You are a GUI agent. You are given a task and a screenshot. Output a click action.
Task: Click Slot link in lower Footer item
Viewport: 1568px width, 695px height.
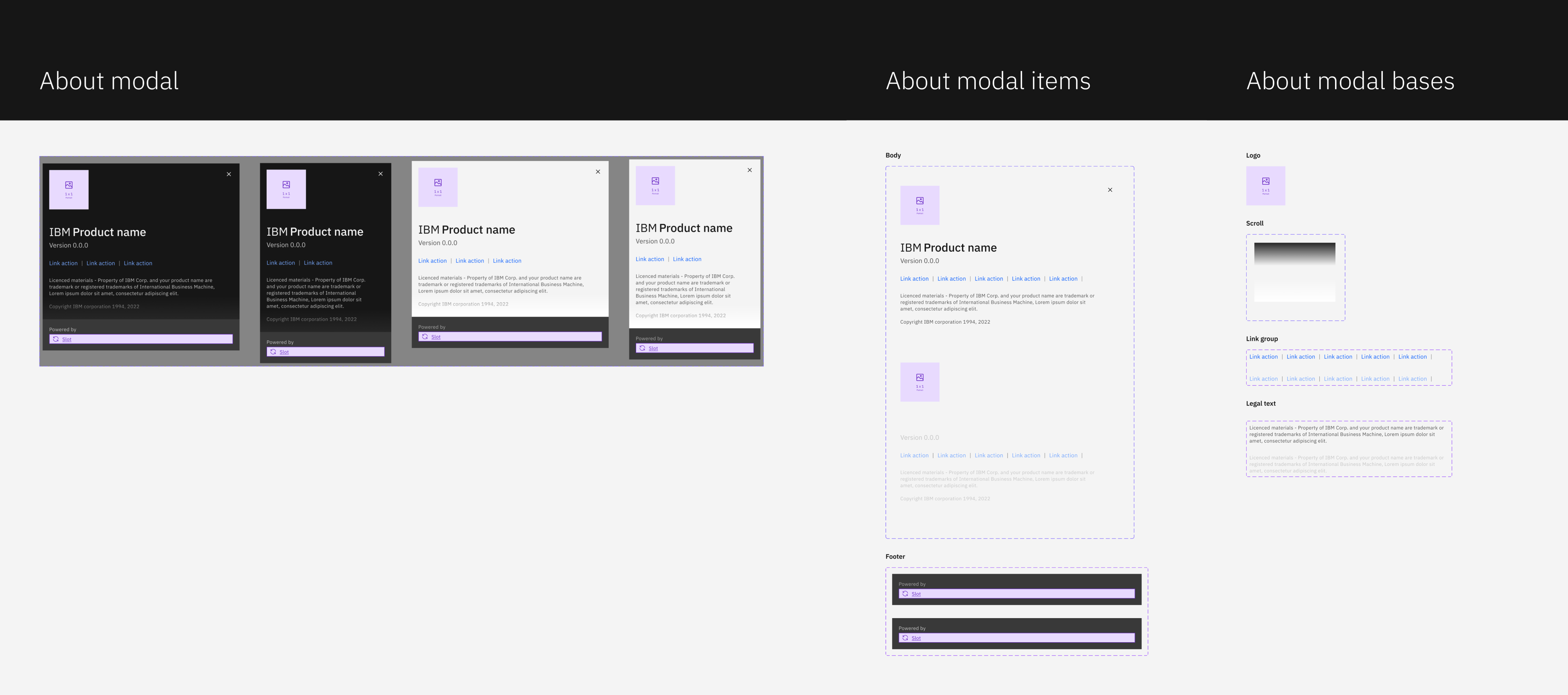click(916, 638)
